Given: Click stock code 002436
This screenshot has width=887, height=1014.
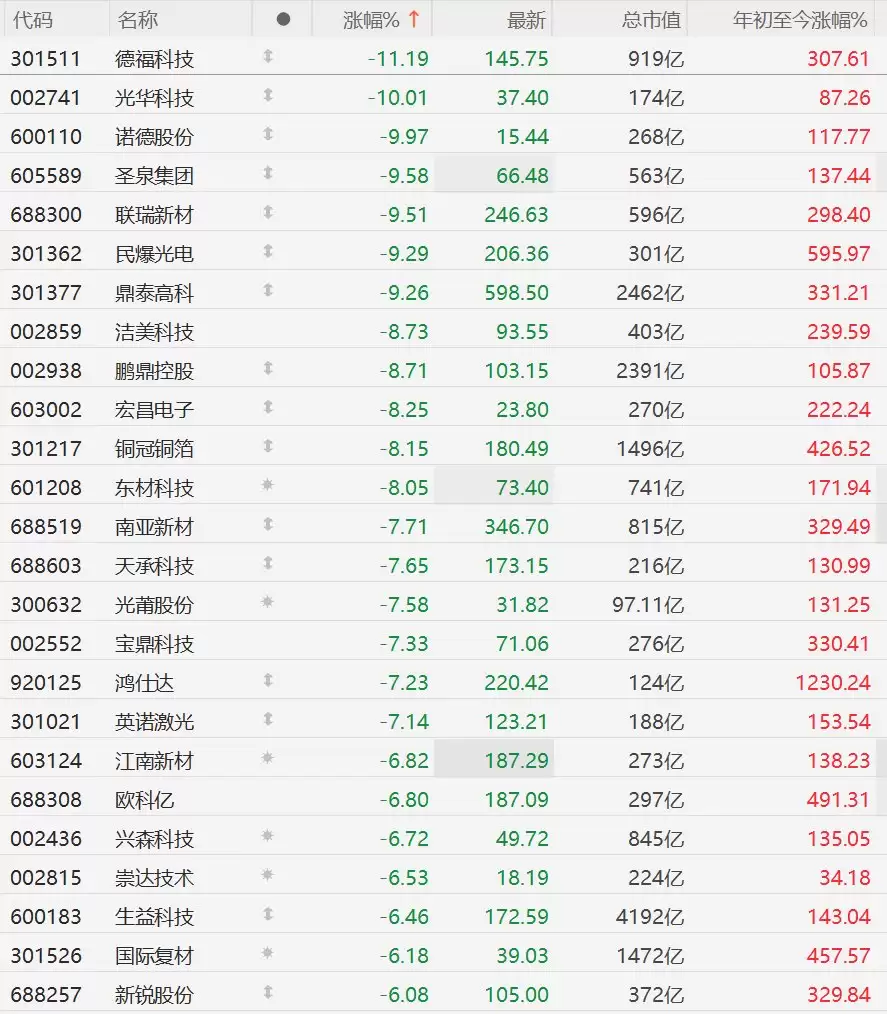Looking at the screenshot, I should click(x=45, y=839).
